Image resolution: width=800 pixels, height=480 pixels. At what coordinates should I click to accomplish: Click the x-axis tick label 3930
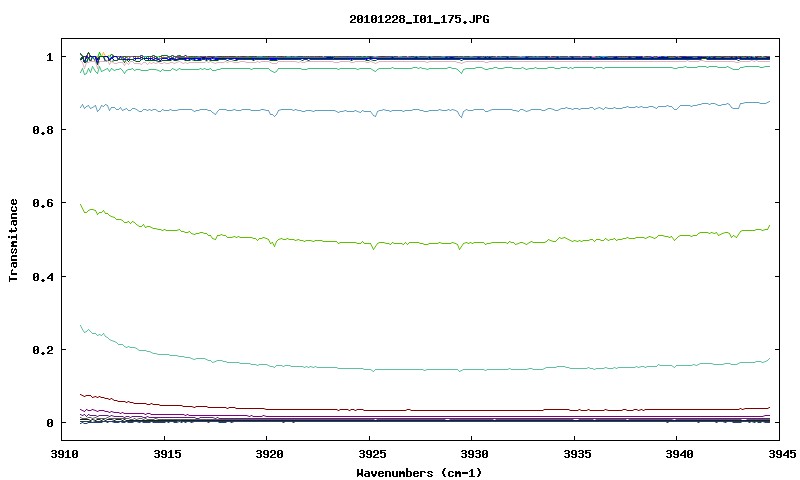click(x=474, y=454)
